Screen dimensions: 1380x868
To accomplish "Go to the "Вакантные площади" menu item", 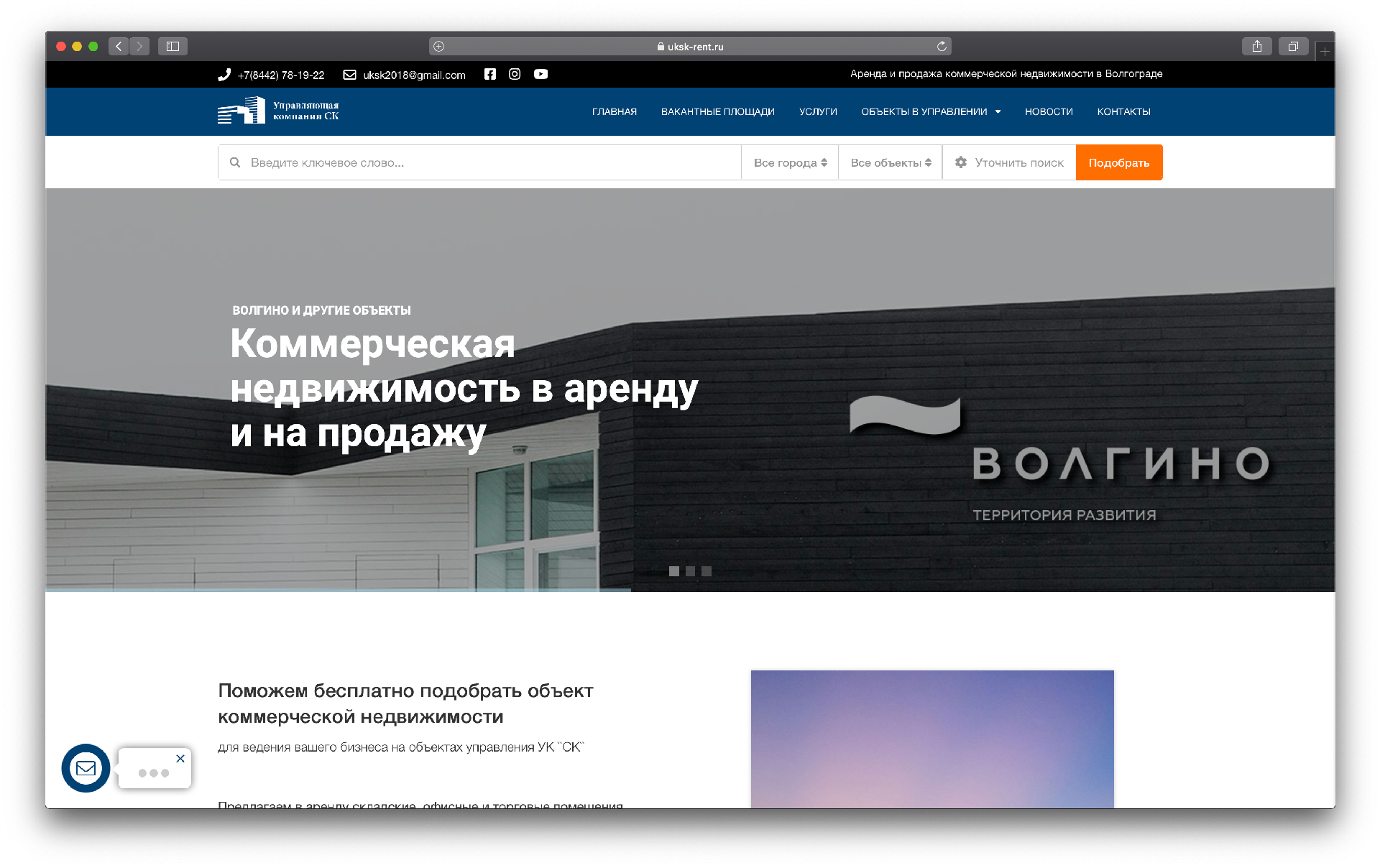I will [x=717, y=112].
